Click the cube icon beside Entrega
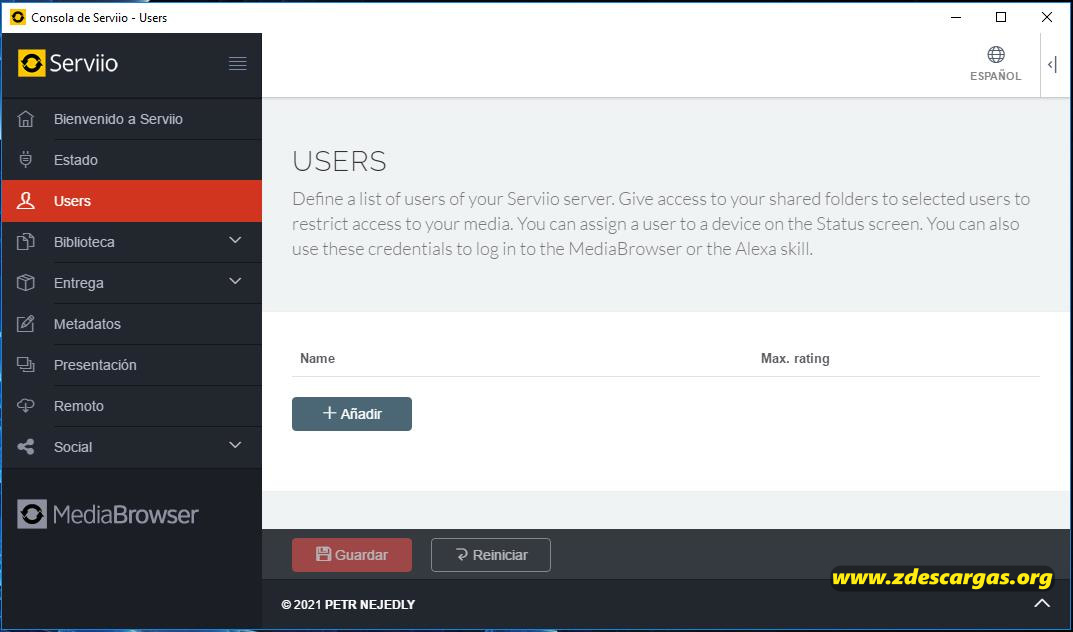This screenshot has width=1073, height=632. [25, 282]
